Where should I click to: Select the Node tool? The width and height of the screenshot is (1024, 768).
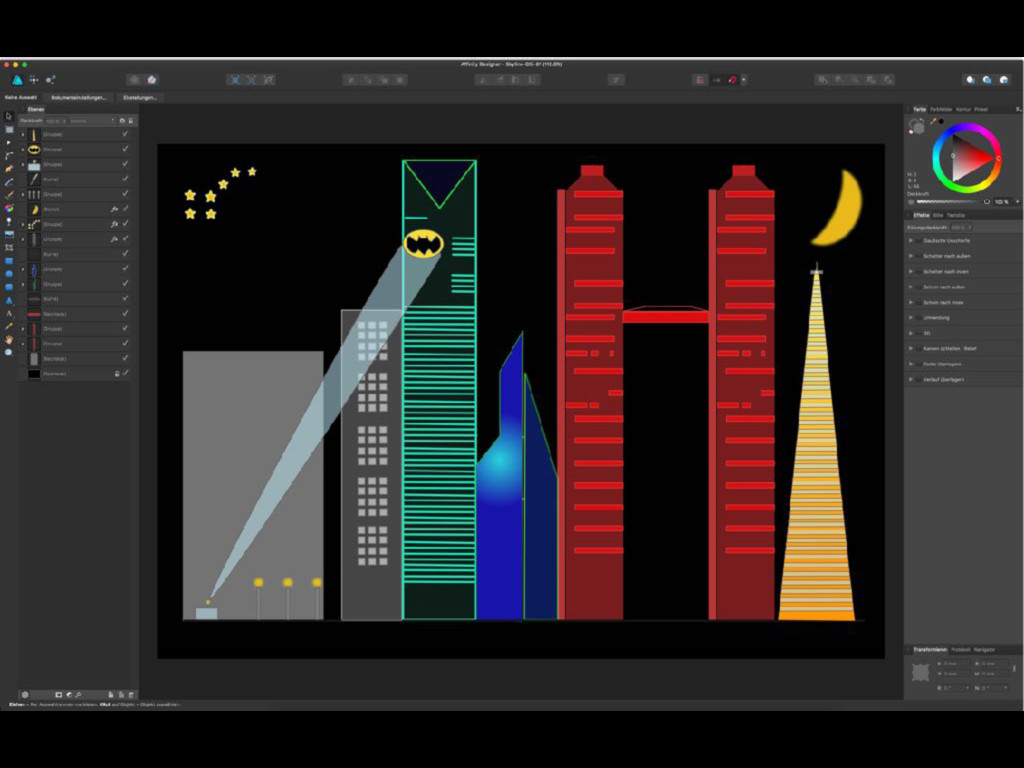click(8, 142)
